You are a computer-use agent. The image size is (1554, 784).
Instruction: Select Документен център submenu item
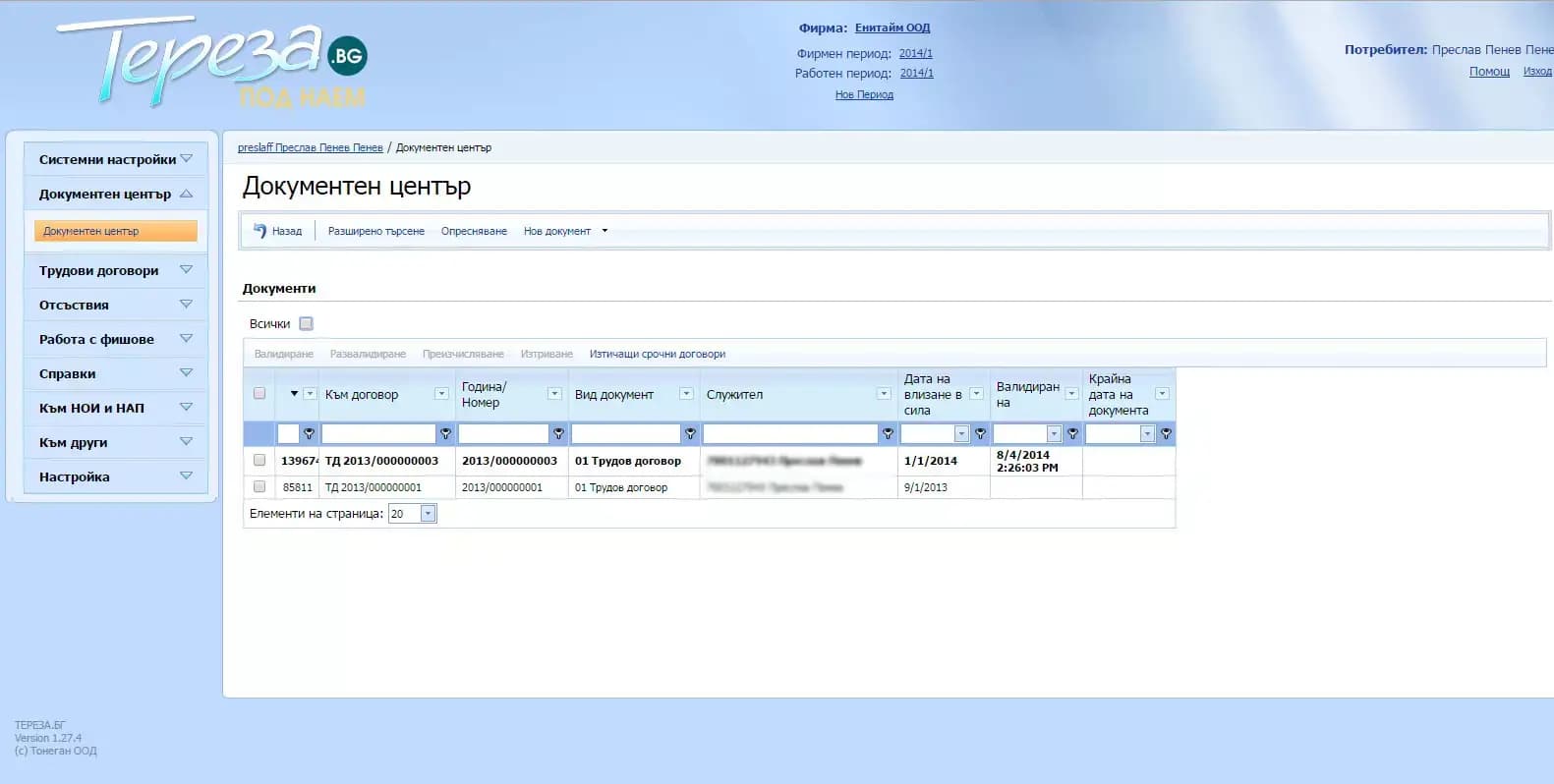point(116,231)
